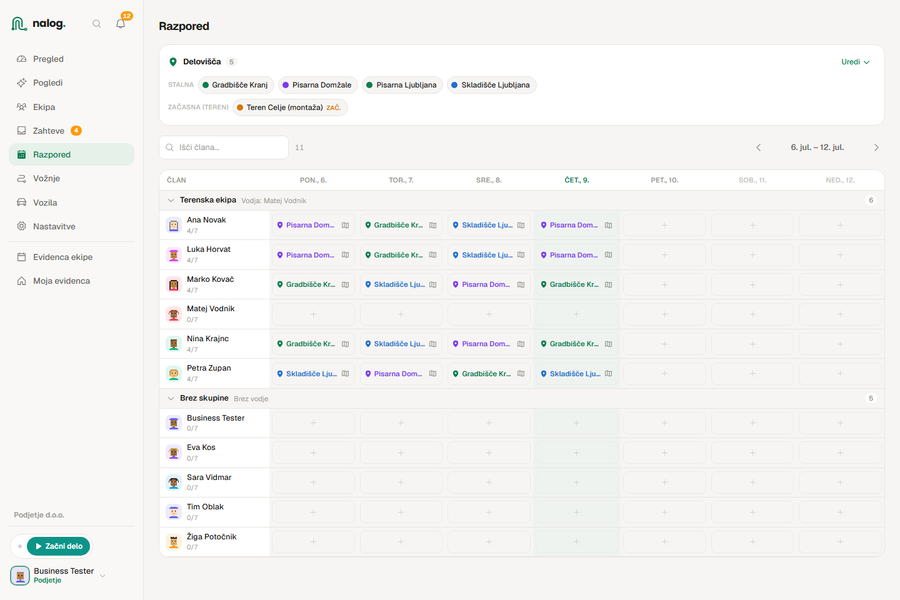This screenshot has width=900, height=600.
Task: Open Vozila car icon in sidebar
Action: tap(22, 203)
